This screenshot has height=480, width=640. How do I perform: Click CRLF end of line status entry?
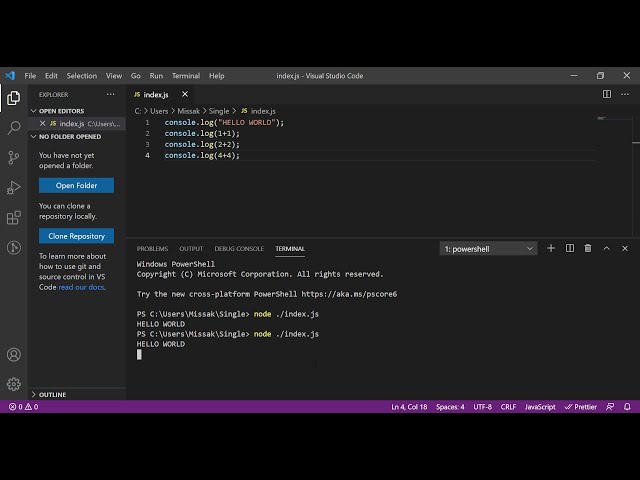point(508,407)
